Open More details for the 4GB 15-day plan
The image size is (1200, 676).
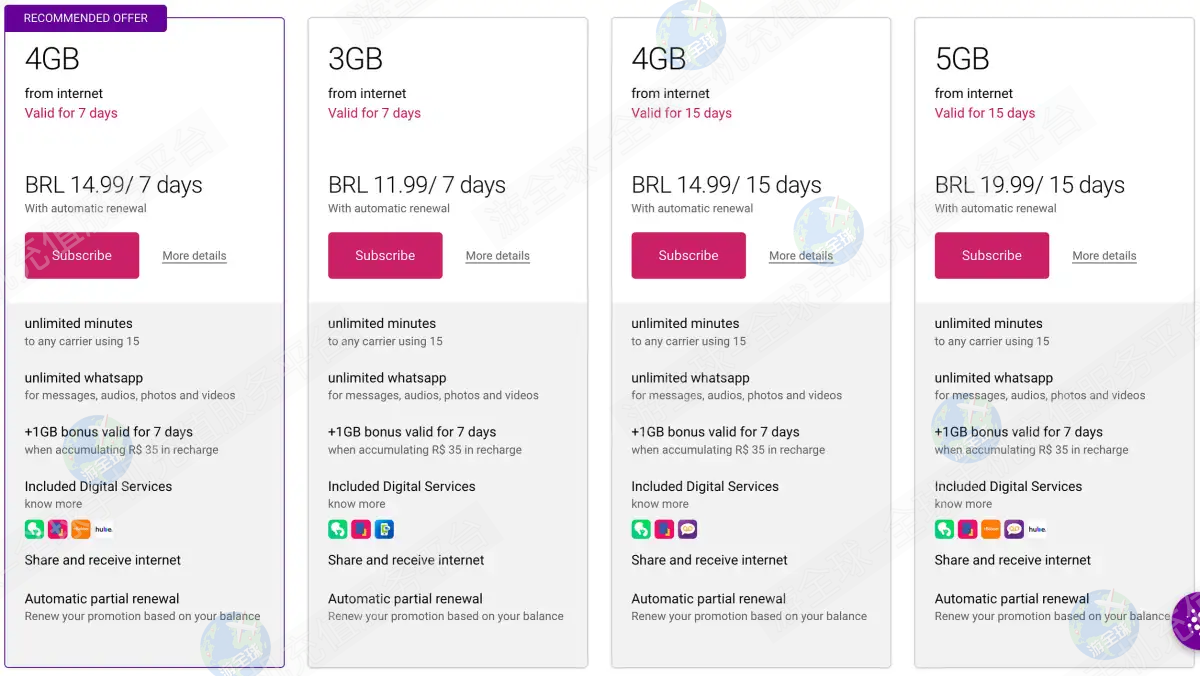tap(801, 256)
